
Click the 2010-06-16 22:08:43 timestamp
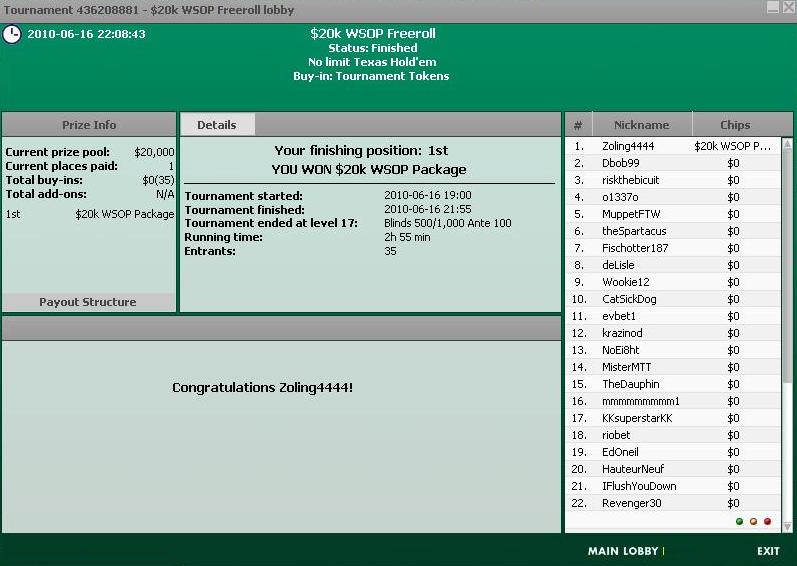click(x=86, y=34)
